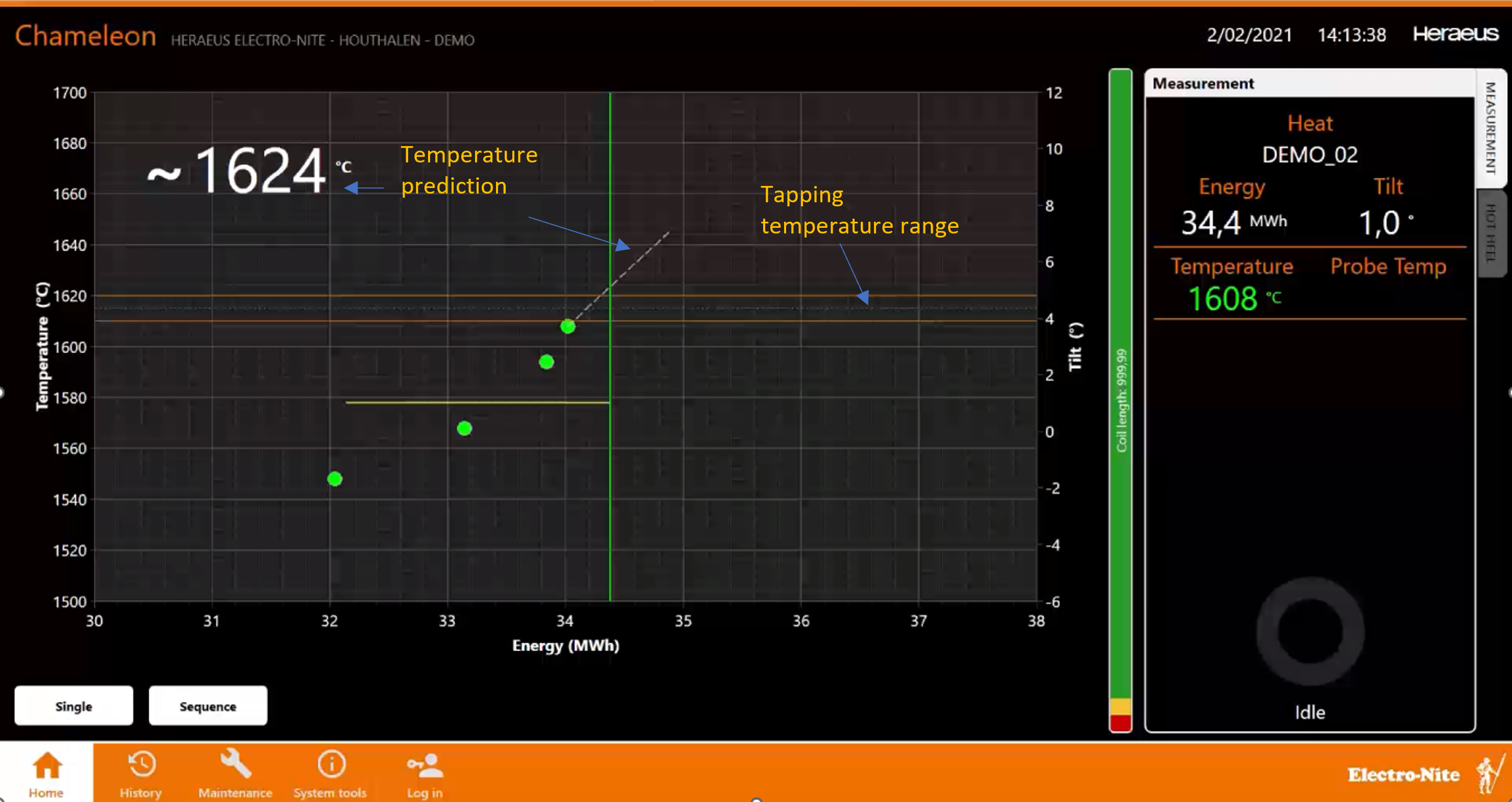
Task: Open the History clock icon
Action: click(141, 764)
